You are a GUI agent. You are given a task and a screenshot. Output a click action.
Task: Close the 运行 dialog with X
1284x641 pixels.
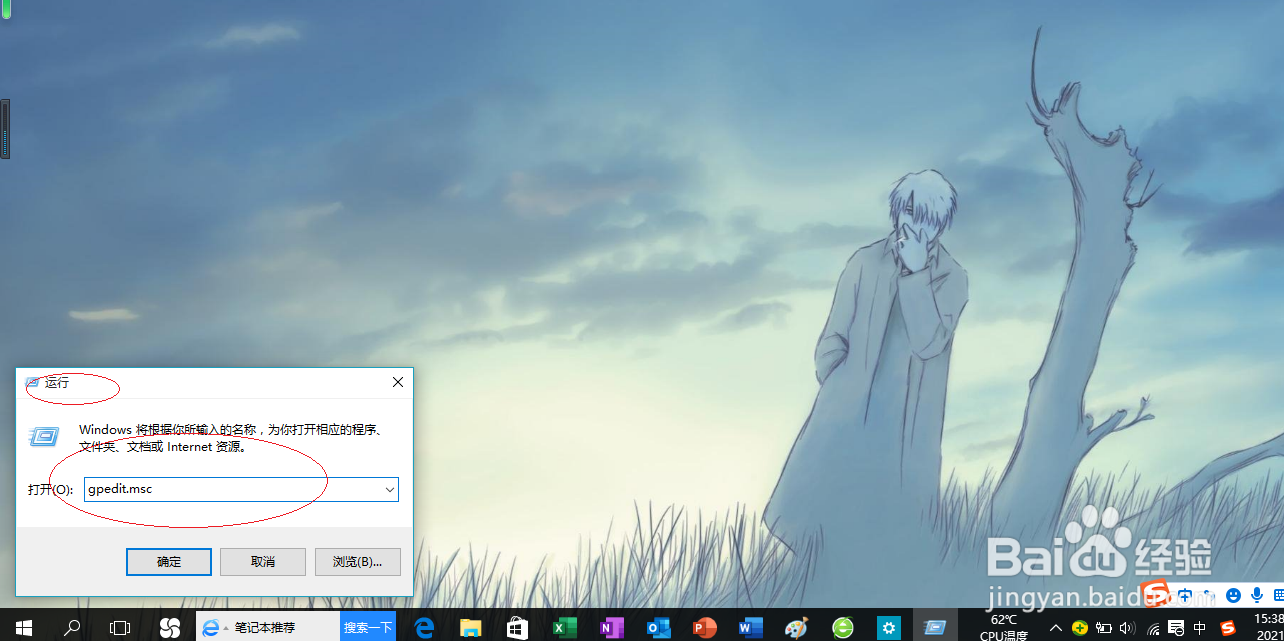(397, 382)
